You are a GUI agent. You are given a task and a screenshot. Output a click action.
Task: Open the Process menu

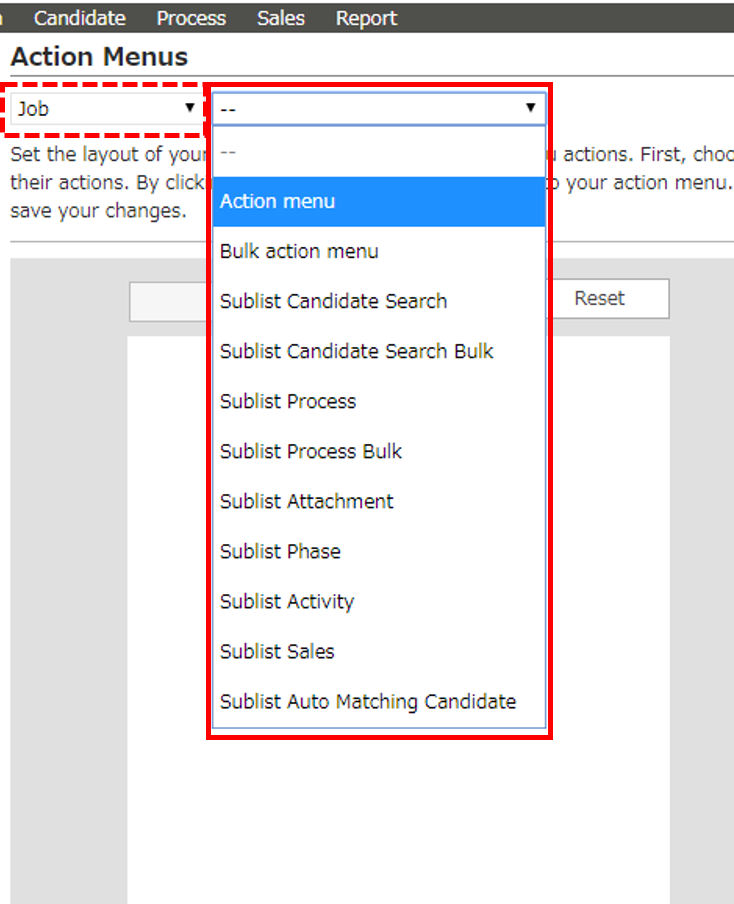tap(190, 17)
